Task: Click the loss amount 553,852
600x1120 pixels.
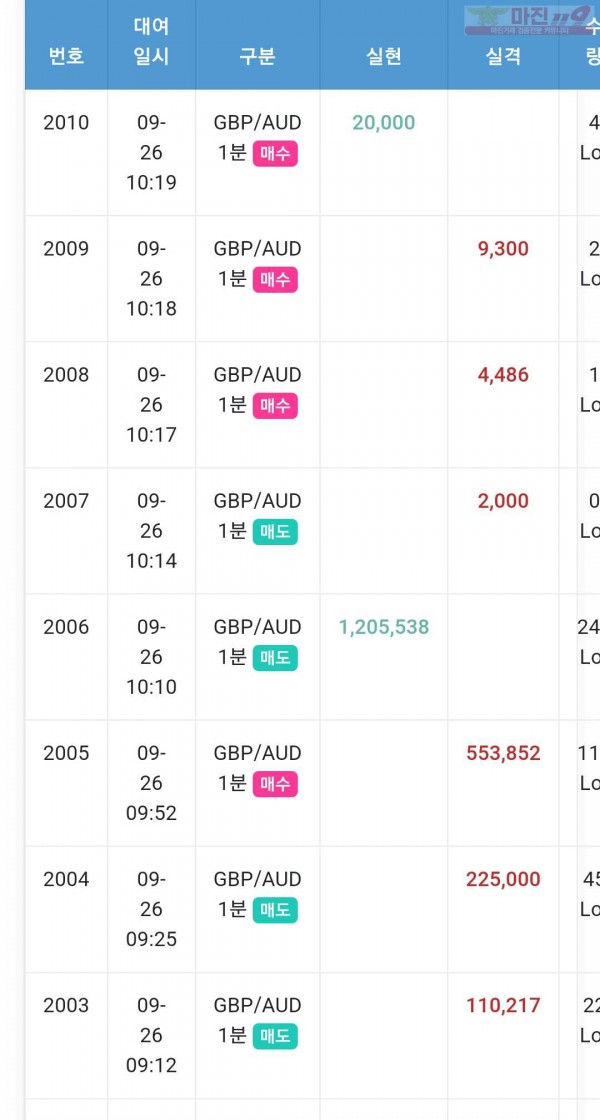Action: pos(503,754)
